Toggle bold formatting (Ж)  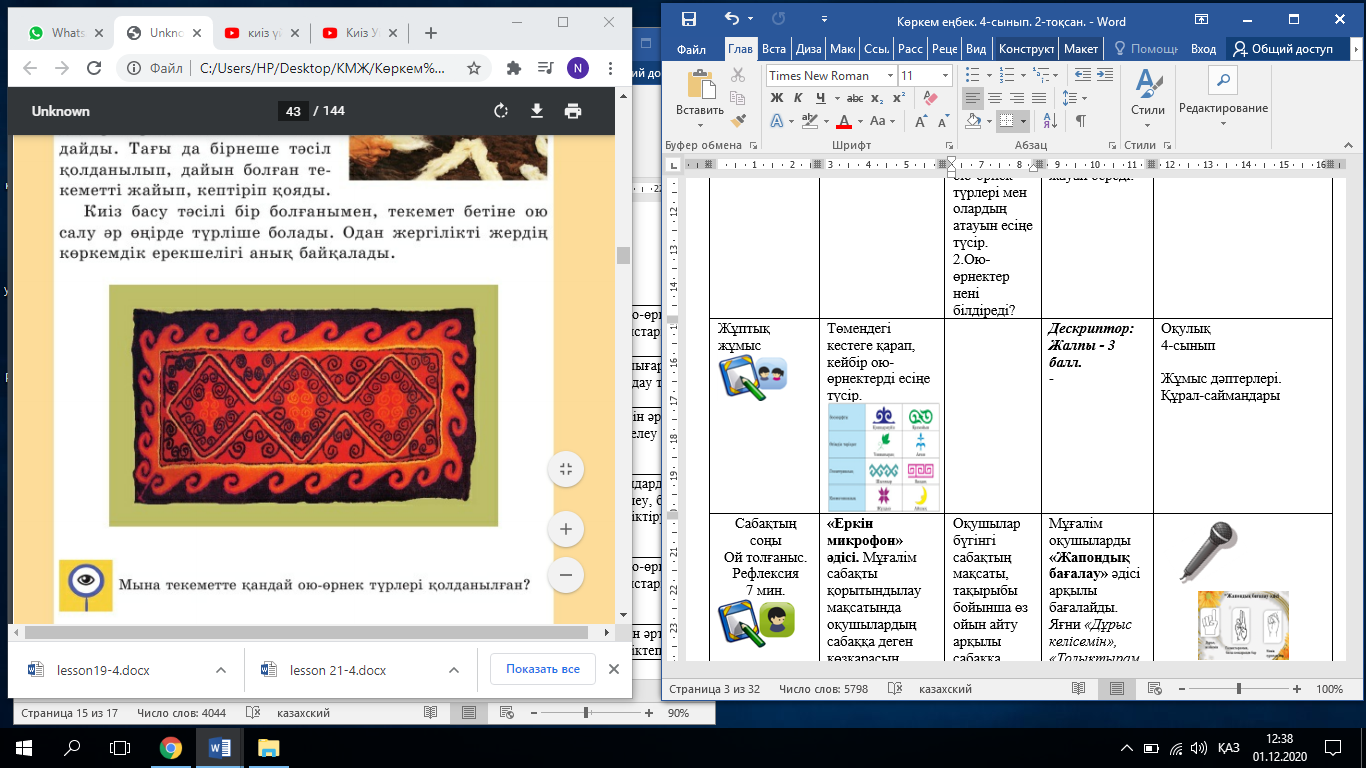tap(776, 98)
